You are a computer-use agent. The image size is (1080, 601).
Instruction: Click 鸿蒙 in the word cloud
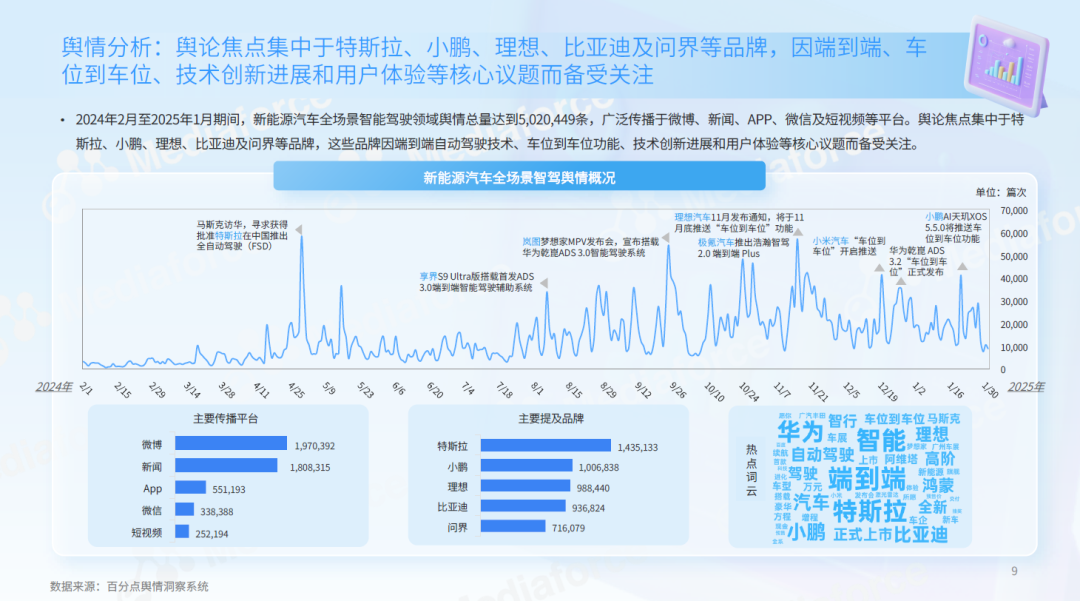pyautogui.click(x=938, y=485)
